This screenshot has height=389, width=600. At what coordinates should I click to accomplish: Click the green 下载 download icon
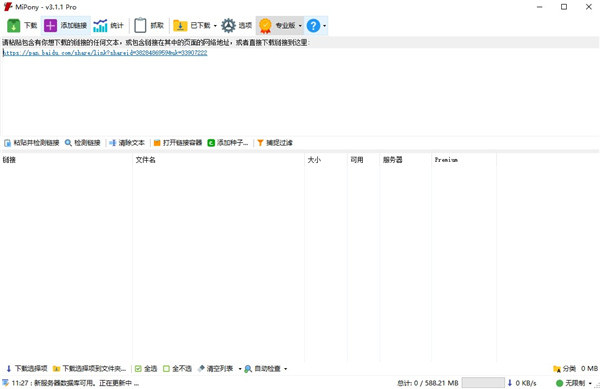tap(13, 26)
